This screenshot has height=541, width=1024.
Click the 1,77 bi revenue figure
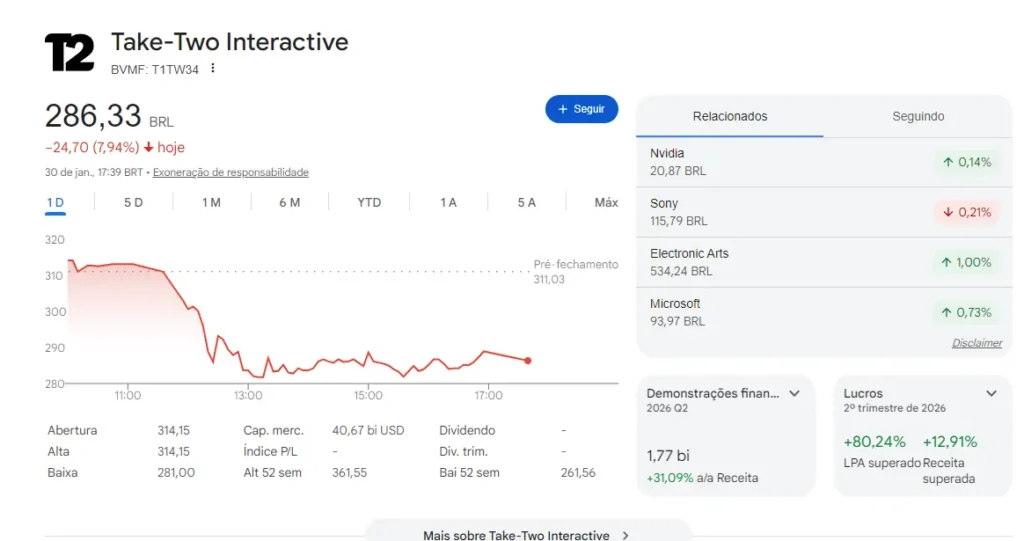668,455
